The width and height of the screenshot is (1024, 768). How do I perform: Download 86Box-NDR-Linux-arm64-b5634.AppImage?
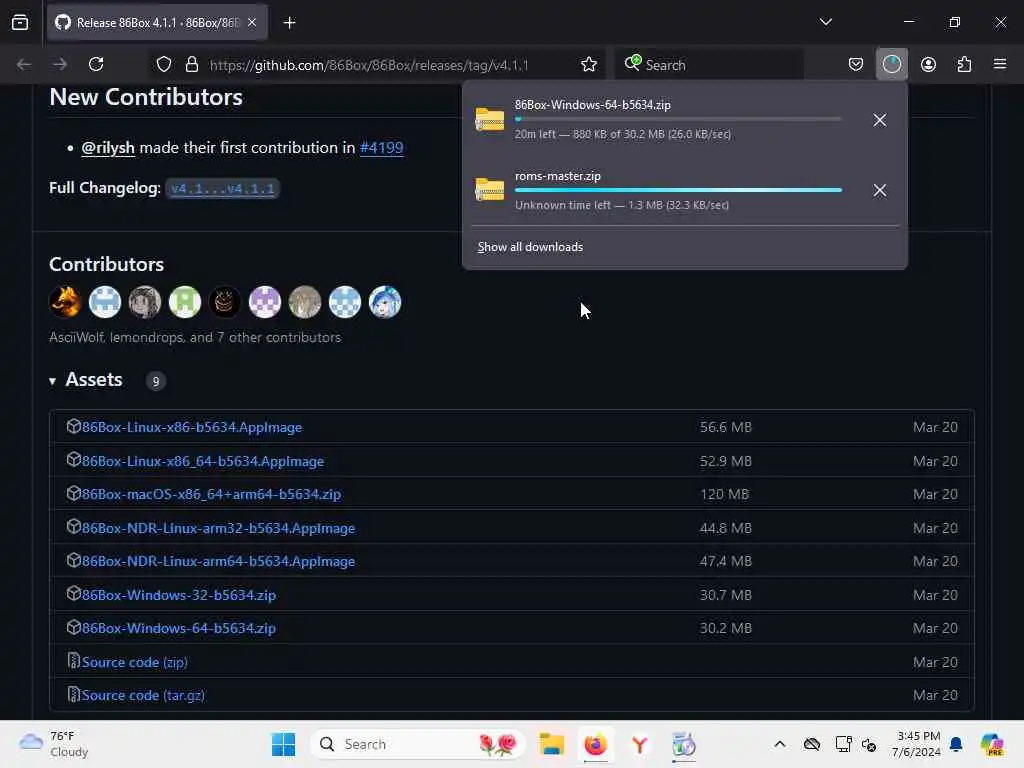[x=218, y=561]
